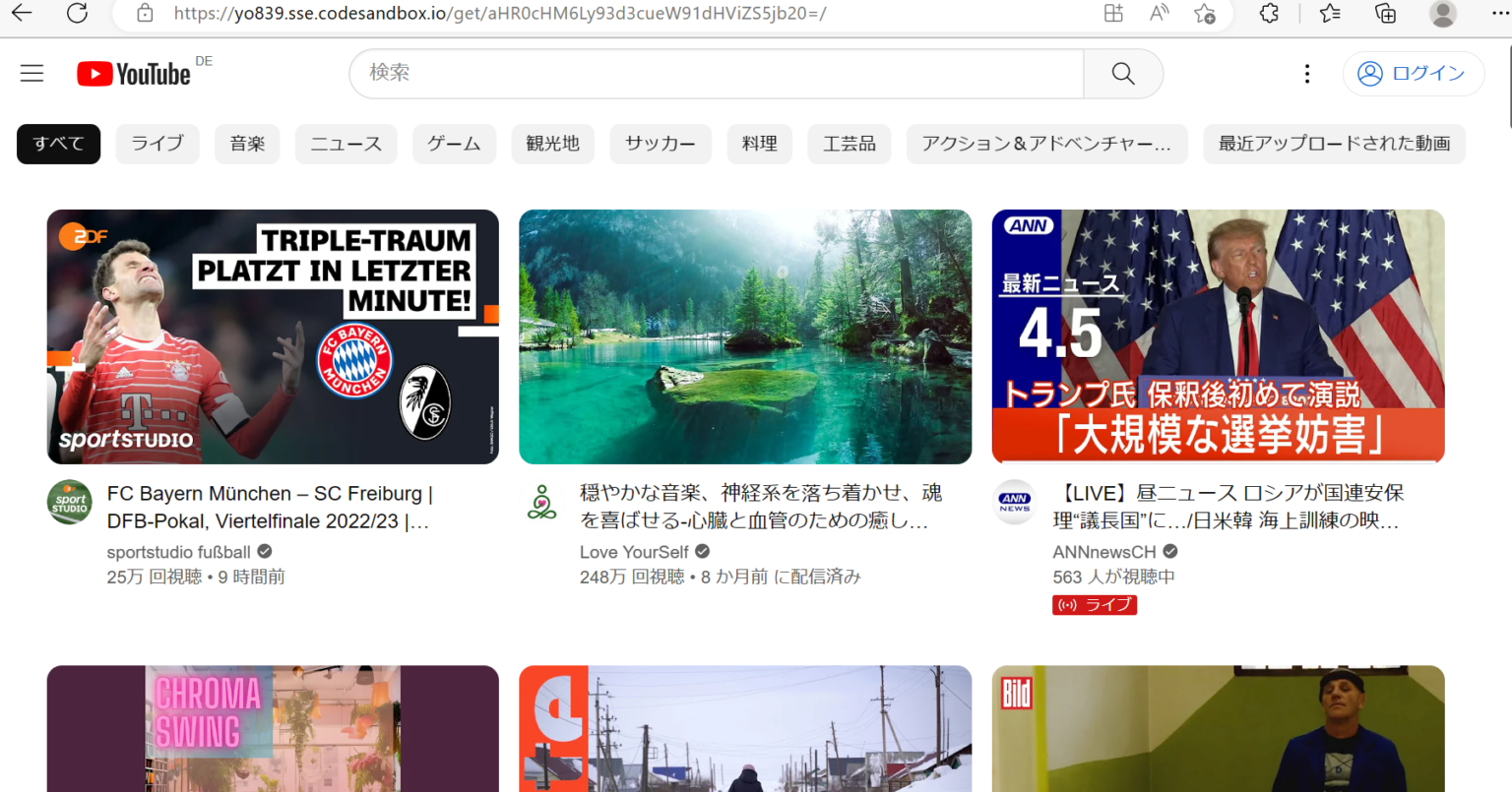Click the YouTube logo to go home

134,73
